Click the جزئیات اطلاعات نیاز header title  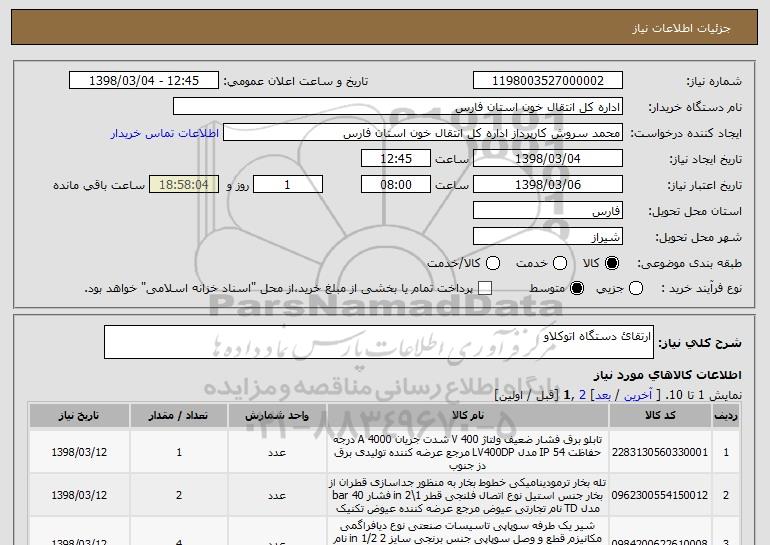pos(681,28)
